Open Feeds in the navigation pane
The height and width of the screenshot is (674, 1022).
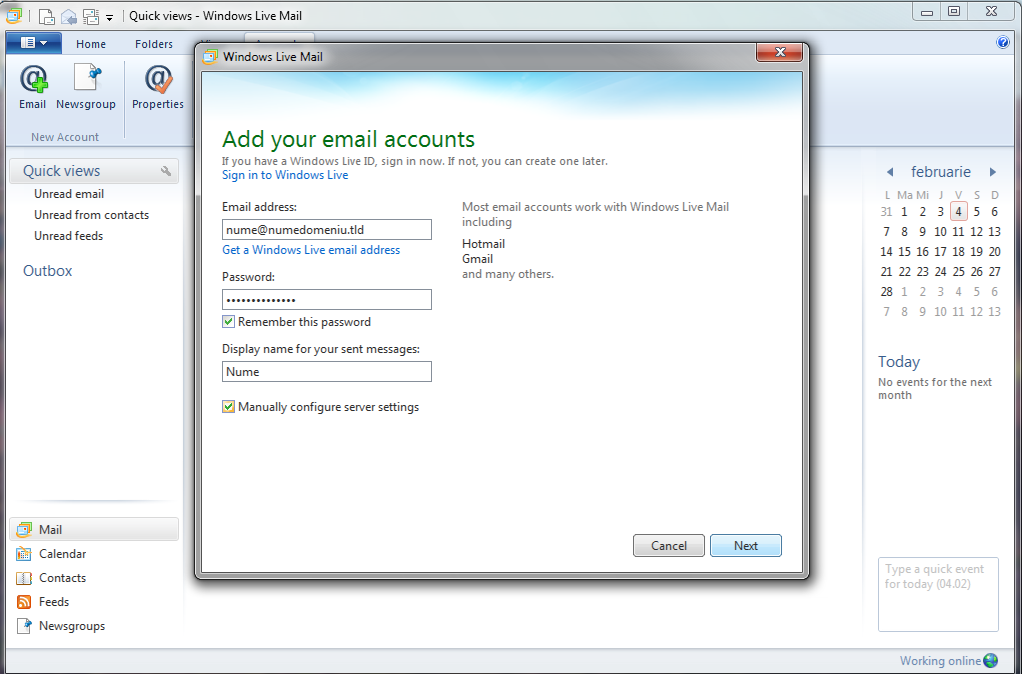(x=43, y=602)
